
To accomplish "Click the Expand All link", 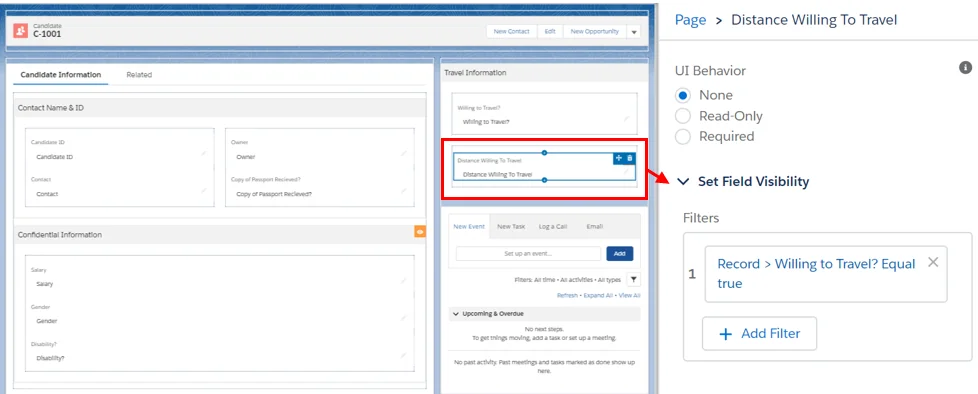I will (x=598, y=296).
